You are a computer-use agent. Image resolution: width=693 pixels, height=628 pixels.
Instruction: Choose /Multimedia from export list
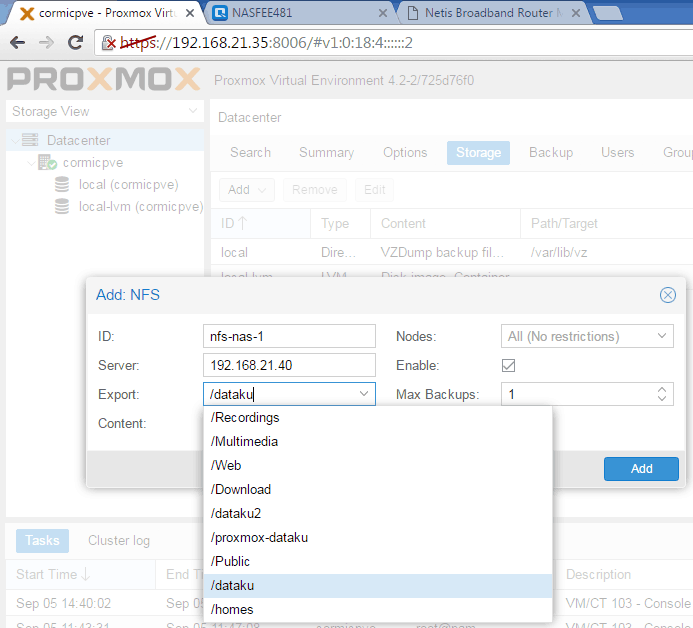pos(378,442)
